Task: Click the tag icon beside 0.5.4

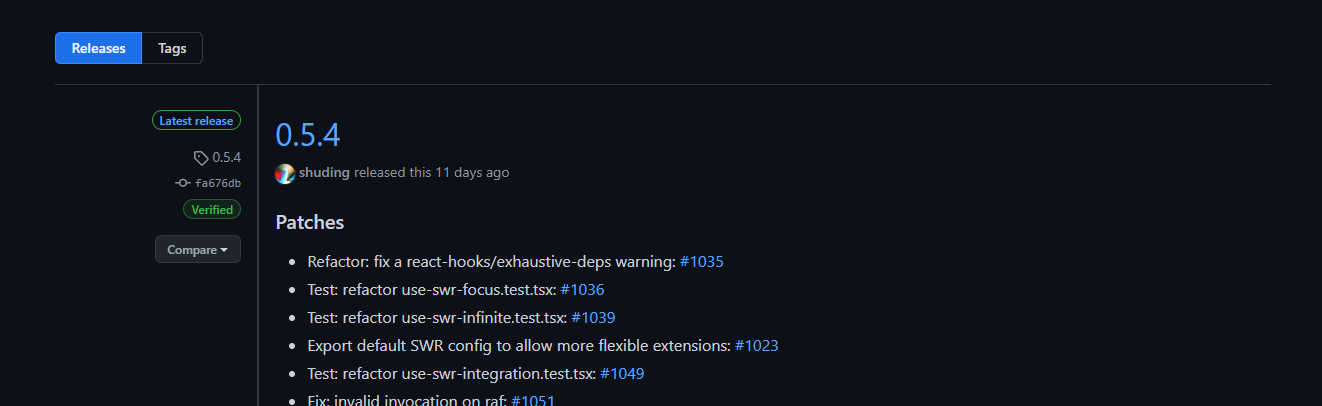Action: 201,158
